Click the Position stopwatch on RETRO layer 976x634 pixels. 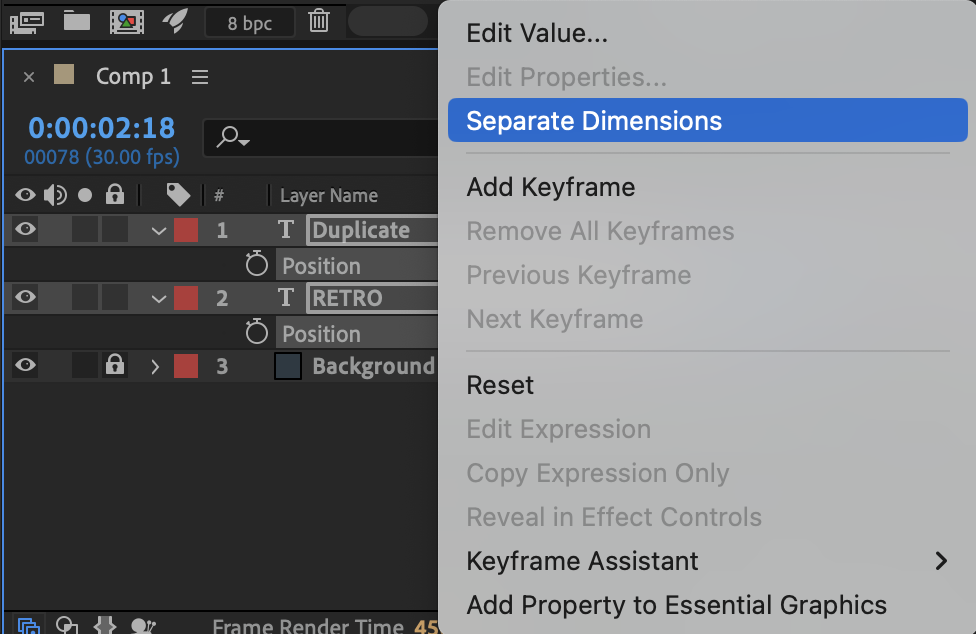[x=257, y=333]
